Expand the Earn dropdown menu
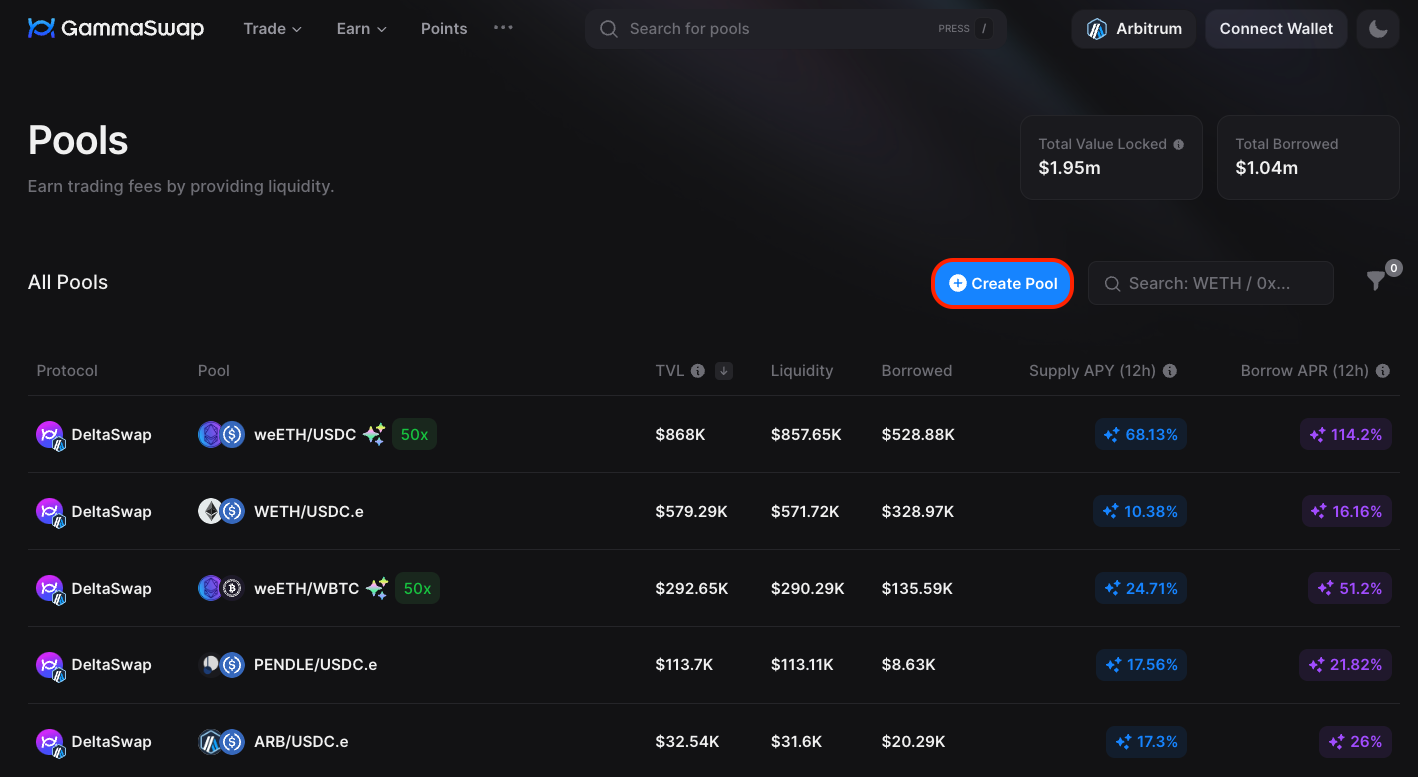The image size is (1418, 777). click(x=361, y=29)
